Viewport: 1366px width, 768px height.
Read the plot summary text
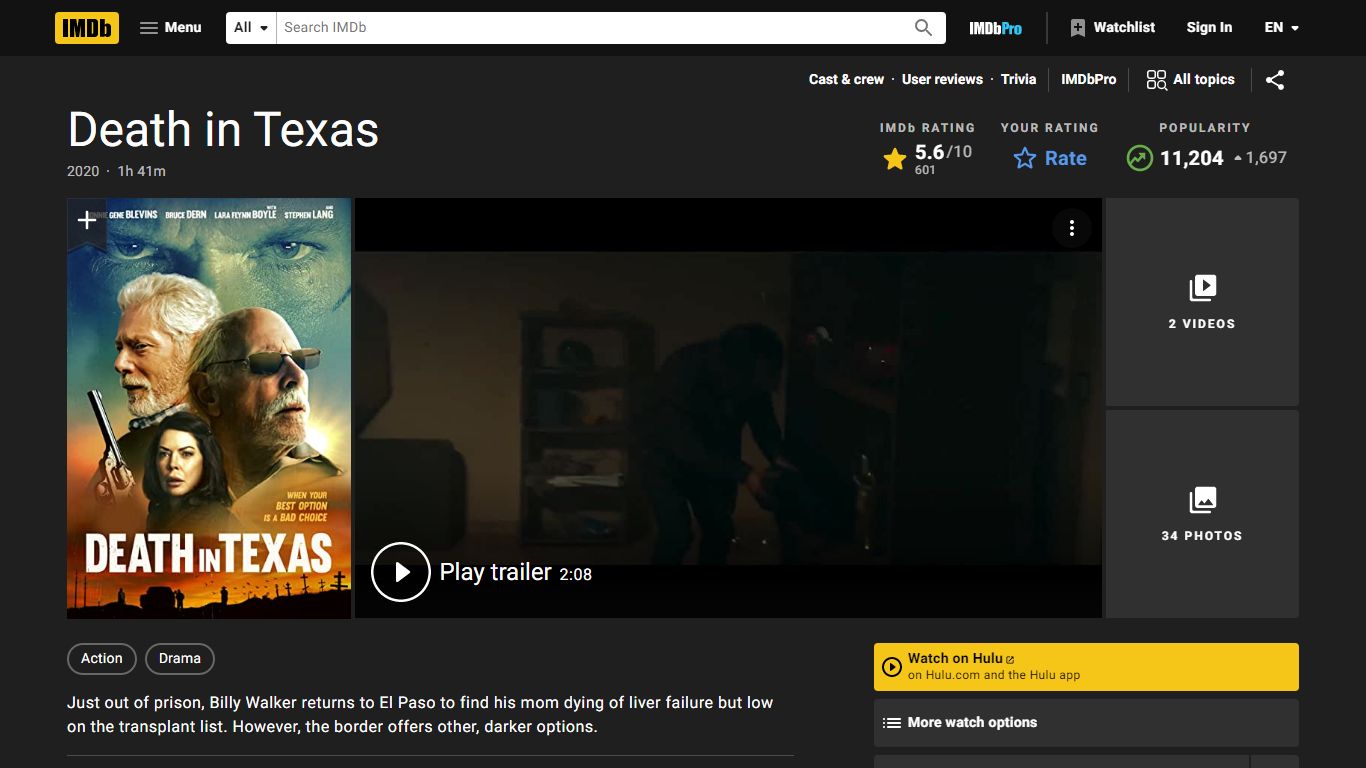(x=420, y=715)
